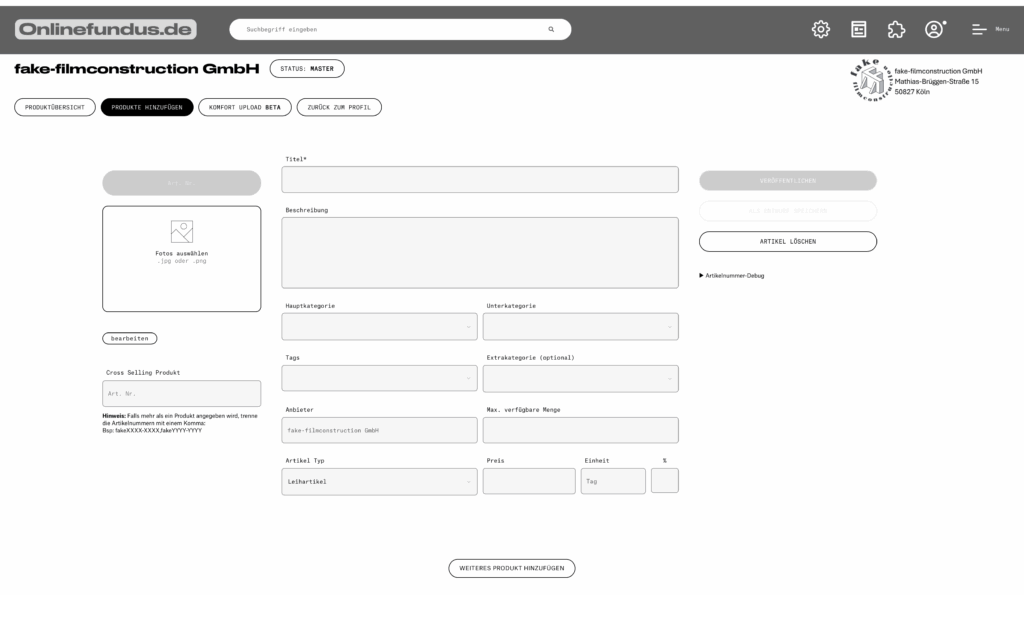Switch to the Produktübersicht tab
This screenshot has height=640, width=1024.
(55, 107)
